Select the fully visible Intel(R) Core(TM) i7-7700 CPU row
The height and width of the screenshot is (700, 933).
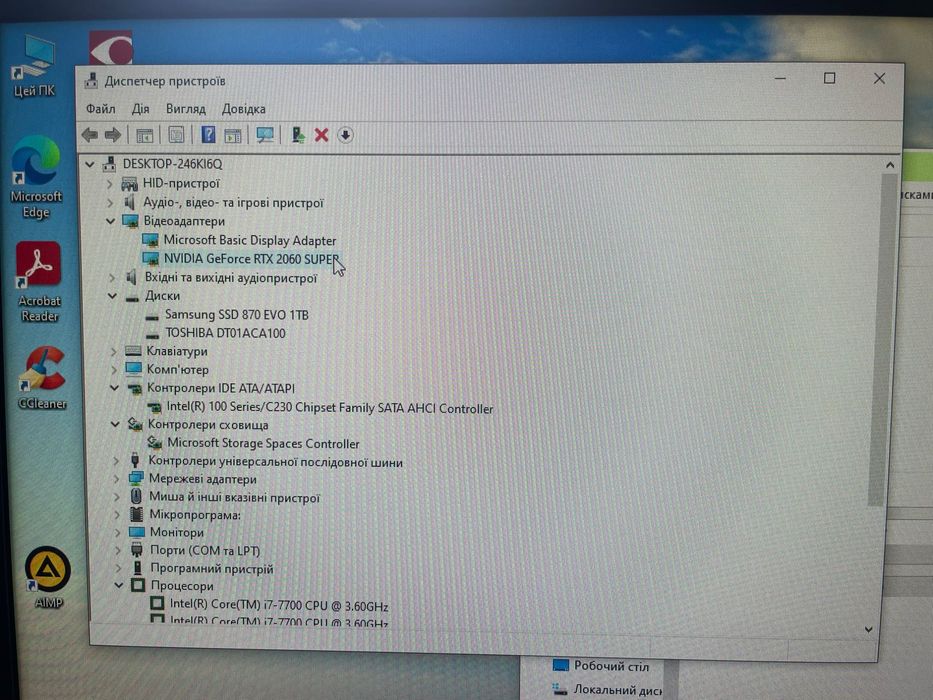click(x=278, y=605)
